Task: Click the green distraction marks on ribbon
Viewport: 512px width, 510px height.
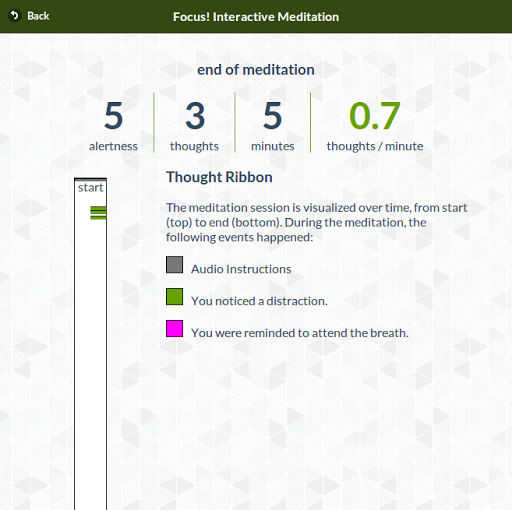Action: (98, 213)
